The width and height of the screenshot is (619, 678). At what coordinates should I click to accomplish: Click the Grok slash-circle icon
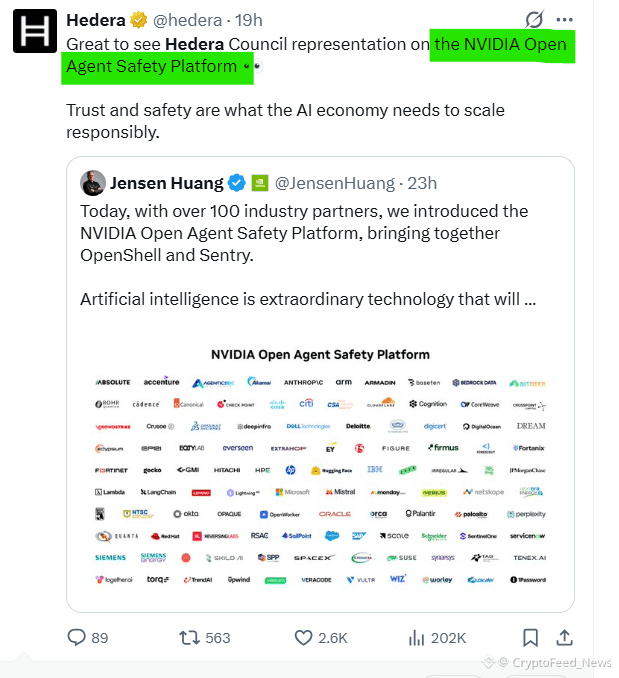pyautogui.click(x=534, y=19)
